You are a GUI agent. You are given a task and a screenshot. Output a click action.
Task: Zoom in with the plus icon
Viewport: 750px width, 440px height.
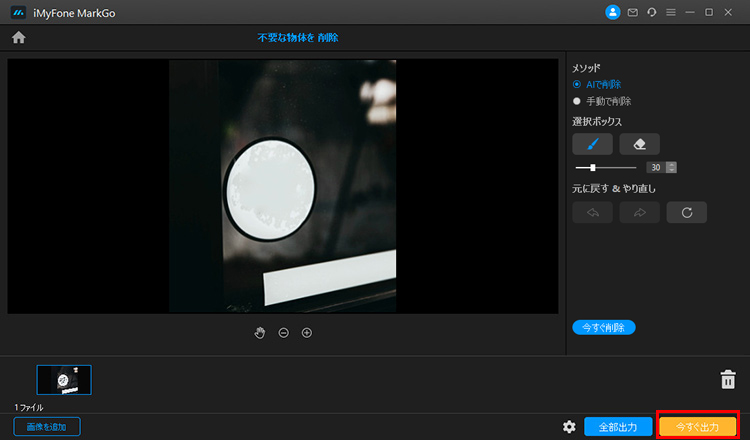pyautogui.click(x=307, y=333)
